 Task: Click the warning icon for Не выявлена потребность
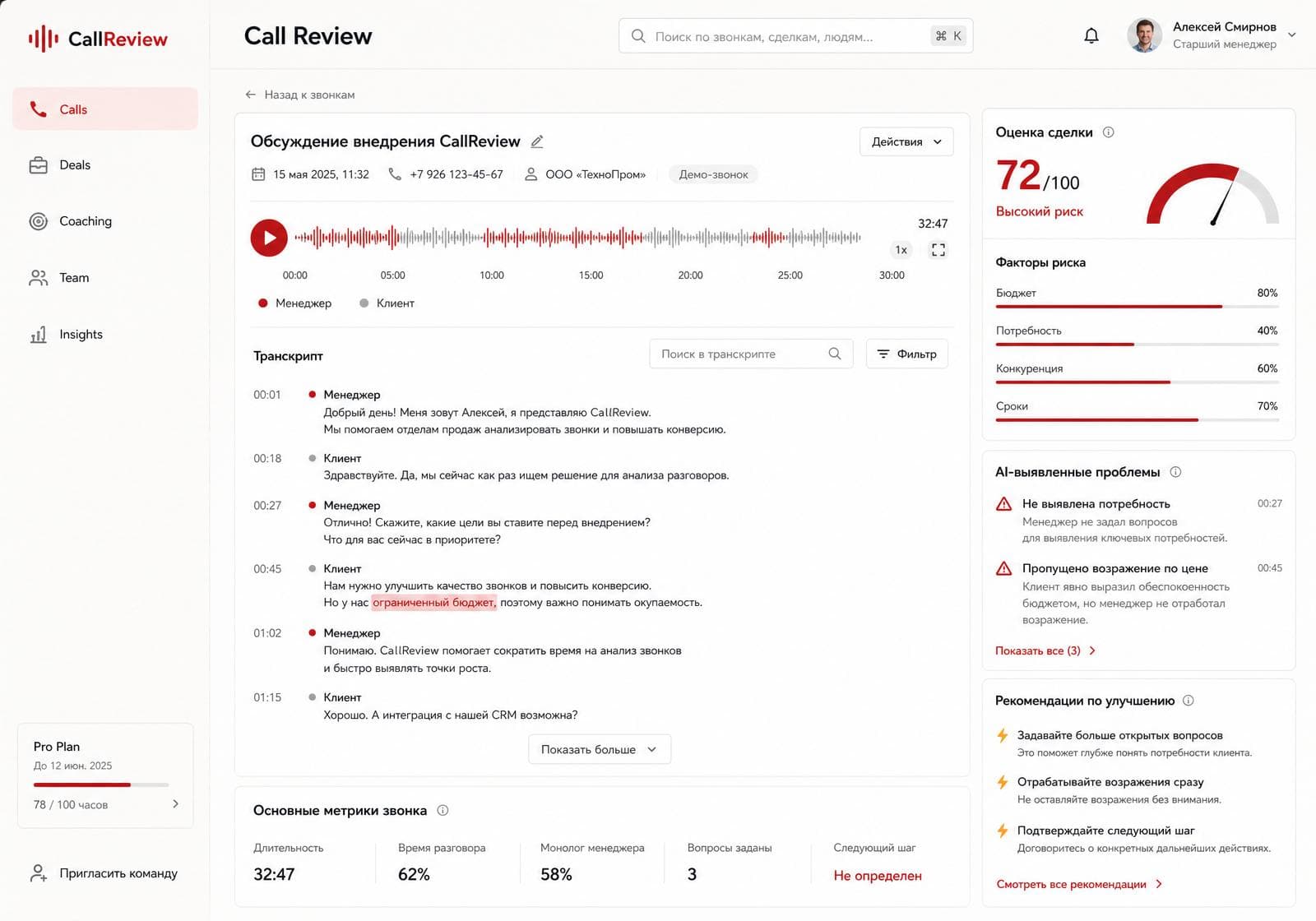(1003, 504)
